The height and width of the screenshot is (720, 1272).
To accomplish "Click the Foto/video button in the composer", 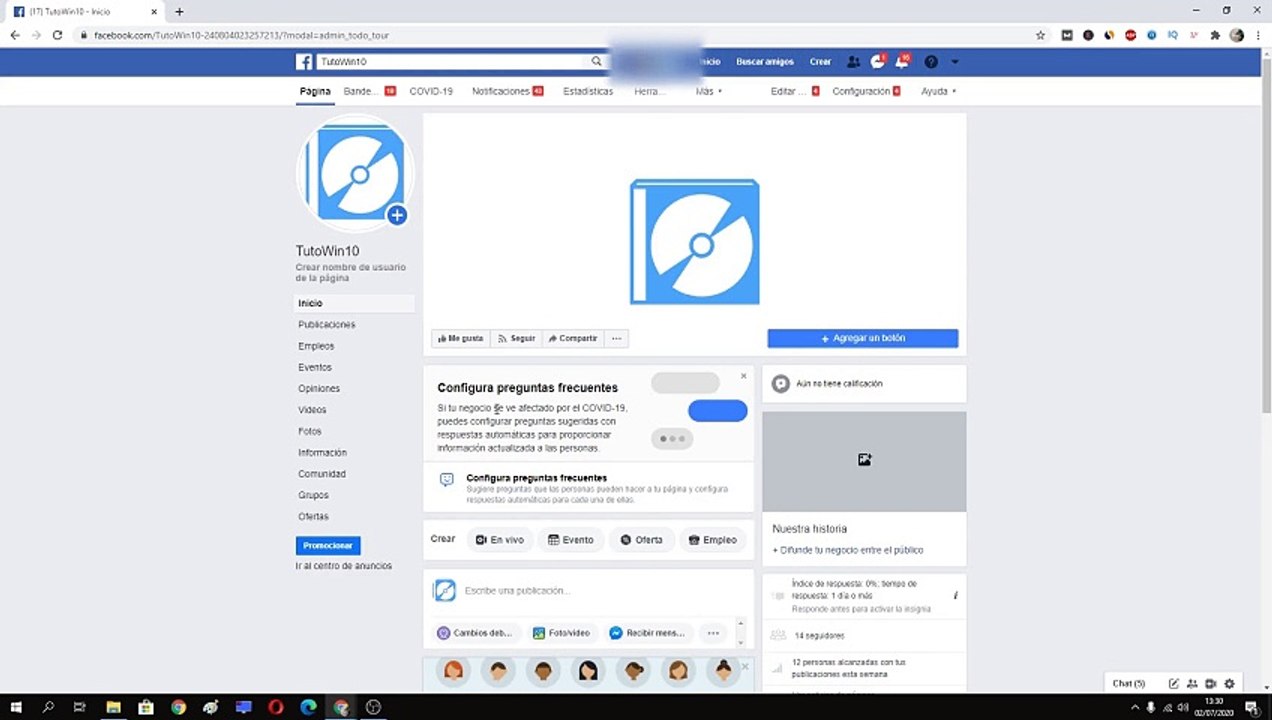I will pyautogui.click(x=561, y=633).
